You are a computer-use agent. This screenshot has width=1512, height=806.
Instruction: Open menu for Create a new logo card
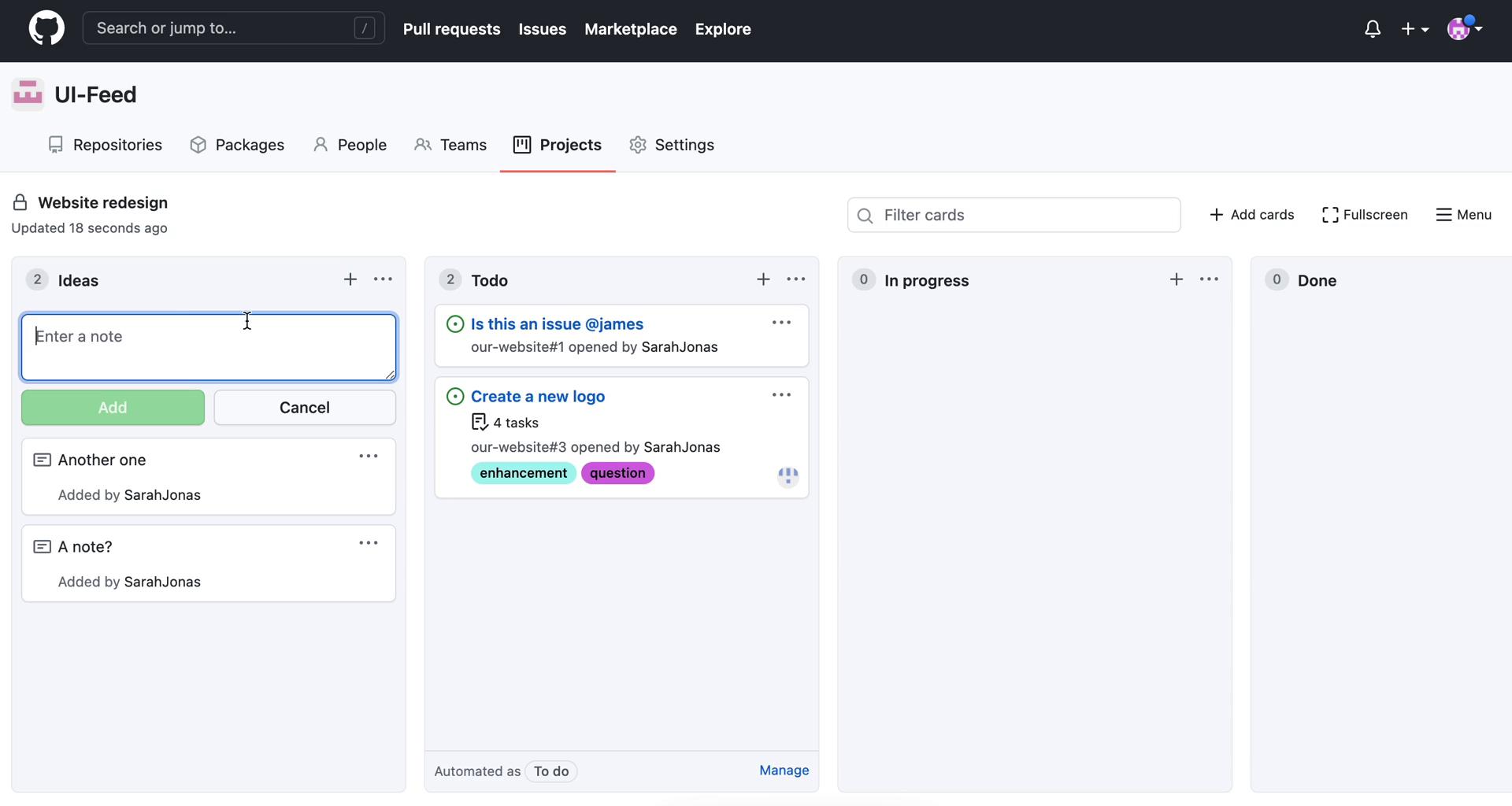coord(781,395)
